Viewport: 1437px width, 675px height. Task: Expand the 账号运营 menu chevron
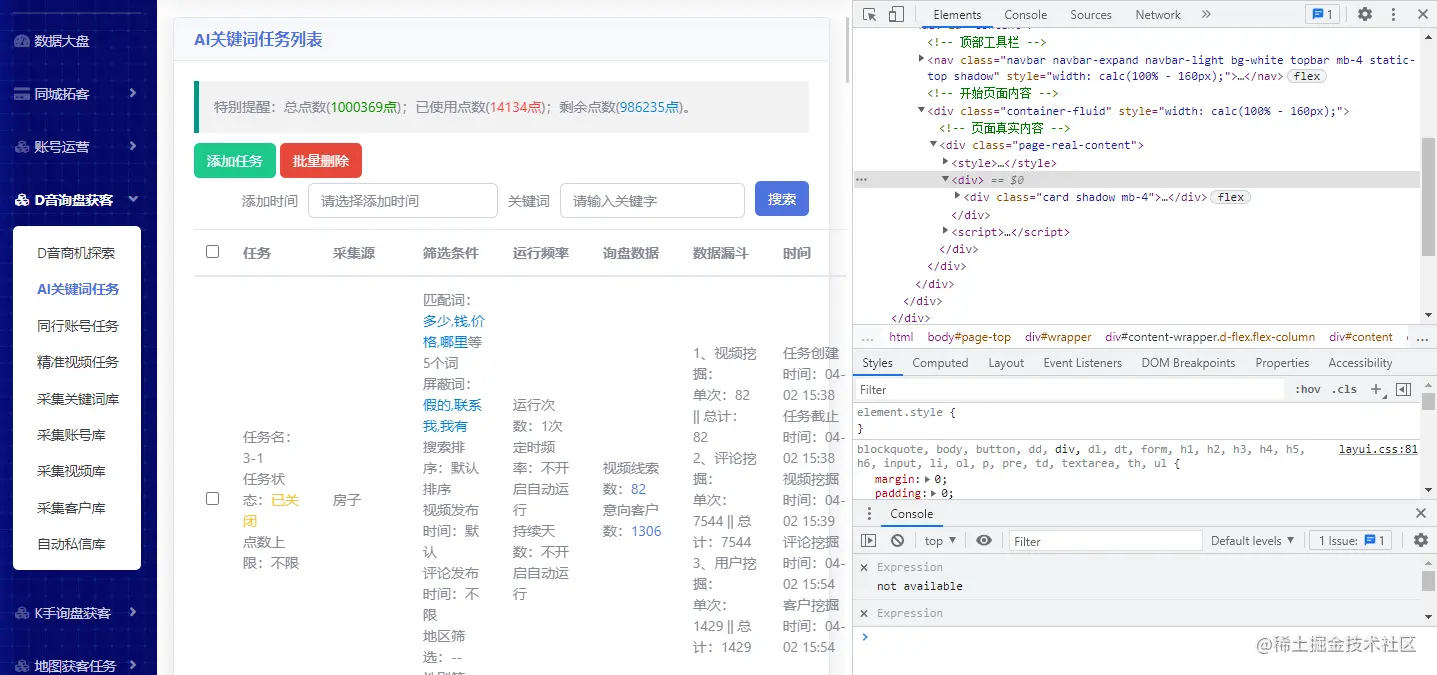132,146
